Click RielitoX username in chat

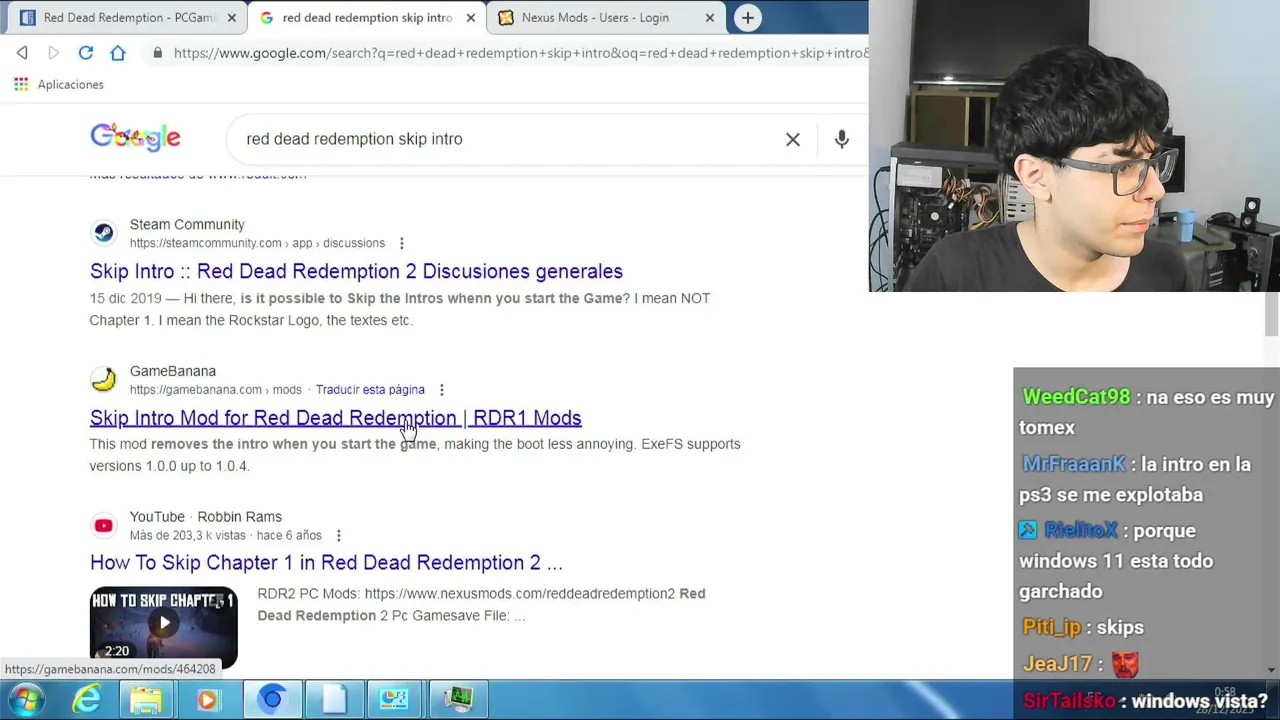tap(1081, 530)
